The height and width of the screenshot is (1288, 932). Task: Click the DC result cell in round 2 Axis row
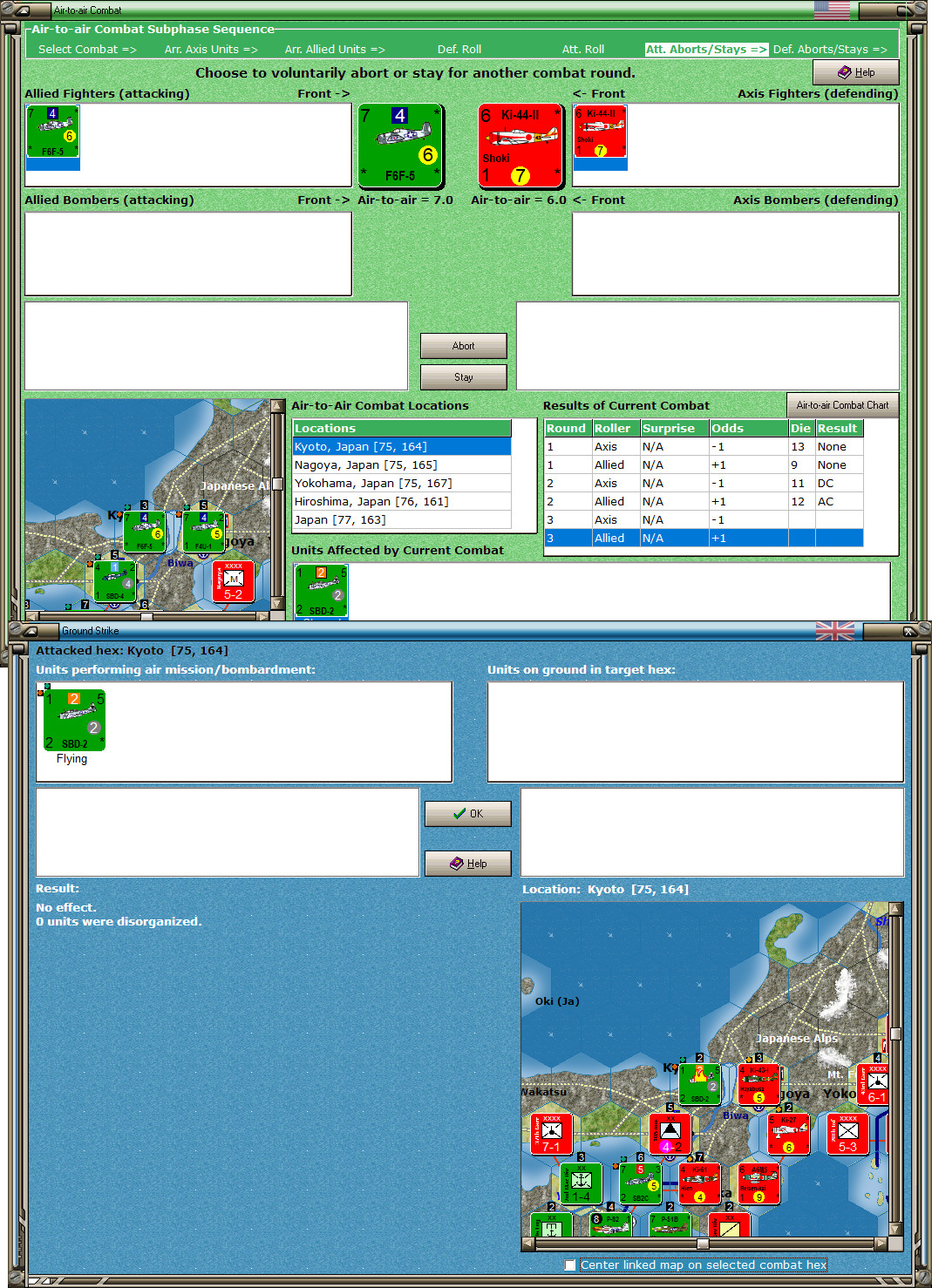tap(839, 484)
